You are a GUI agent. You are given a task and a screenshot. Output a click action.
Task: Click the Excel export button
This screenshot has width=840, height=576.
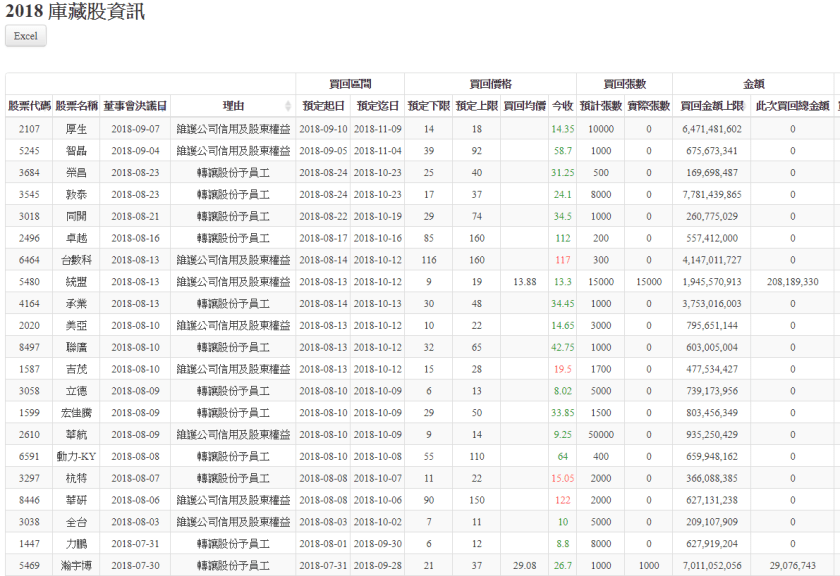pos(26,36)
